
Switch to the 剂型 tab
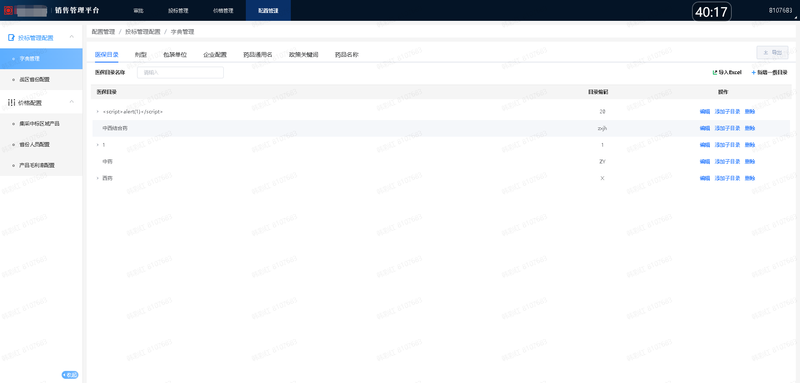(141, 54)
